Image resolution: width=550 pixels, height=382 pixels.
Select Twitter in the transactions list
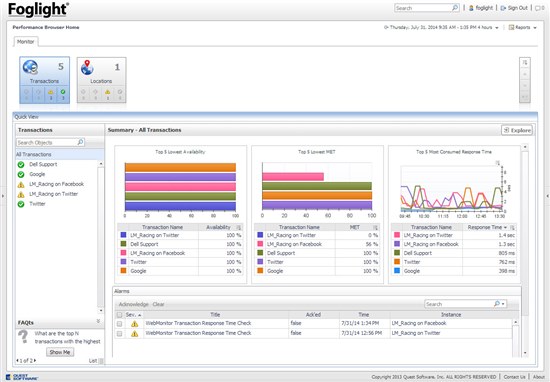tap(38, 204)
